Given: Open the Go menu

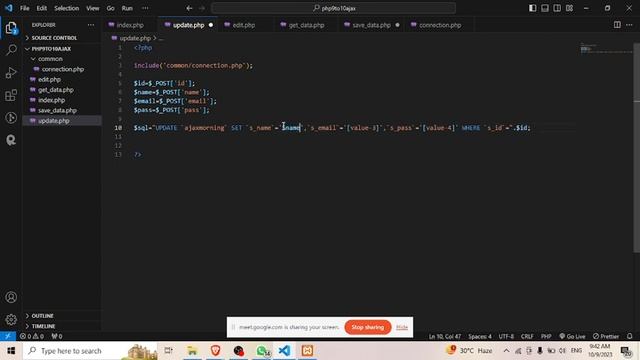Looking at the screenshot, I should [110, 8].
